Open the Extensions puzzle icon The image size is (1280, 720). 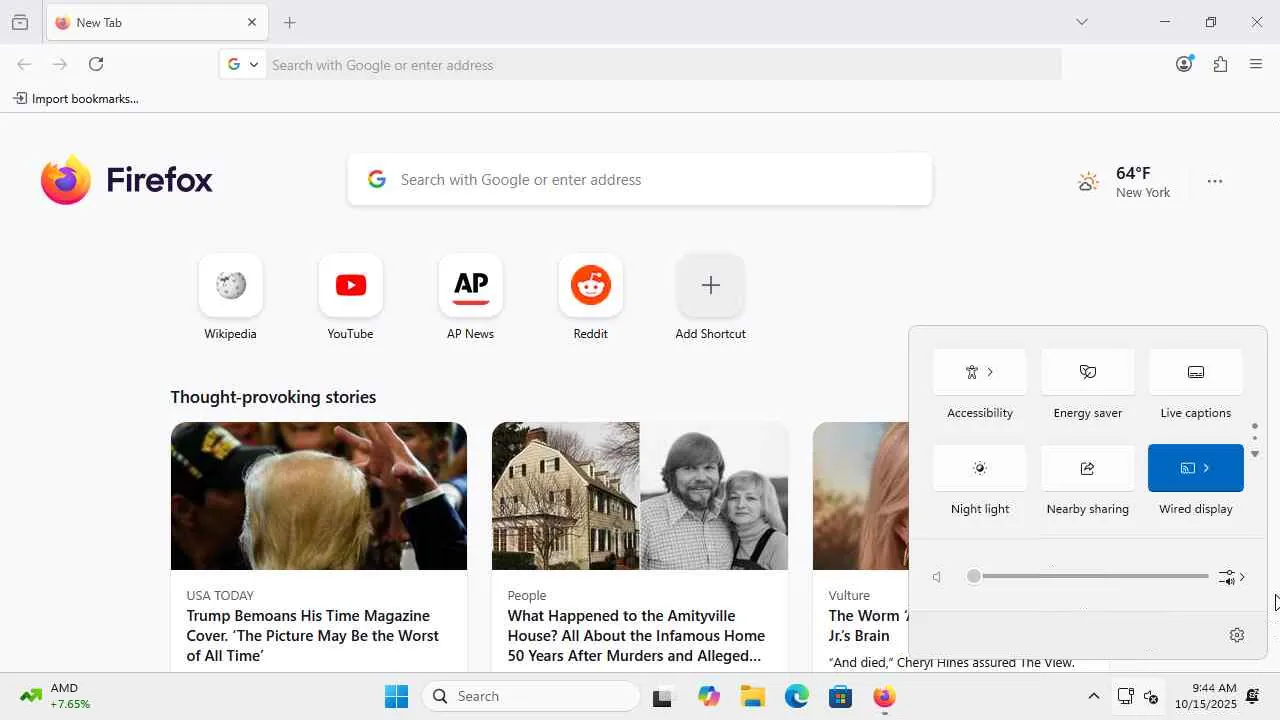[1220, 64]
